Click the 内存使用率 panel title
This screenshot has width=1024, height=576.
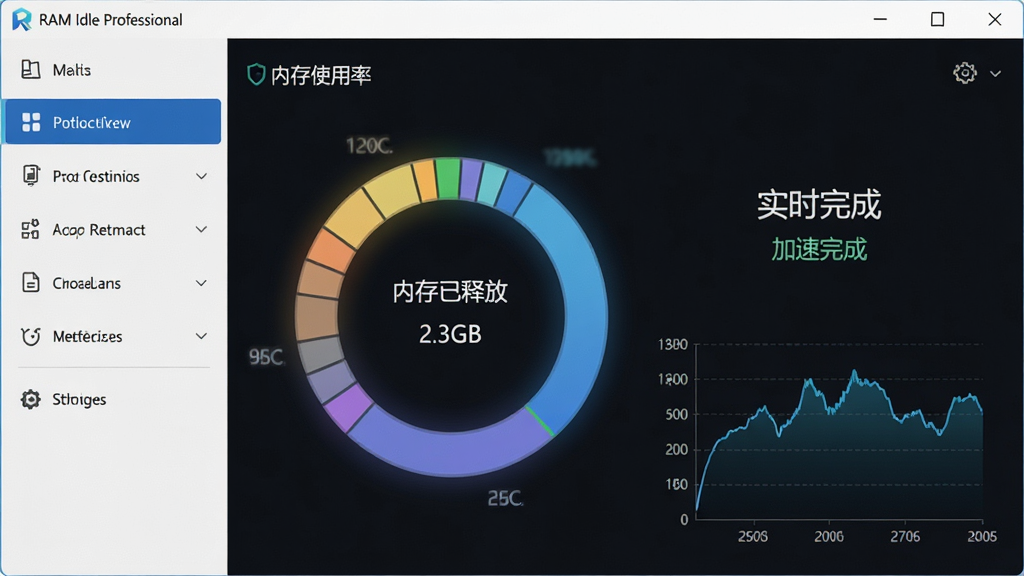[321, 75]
